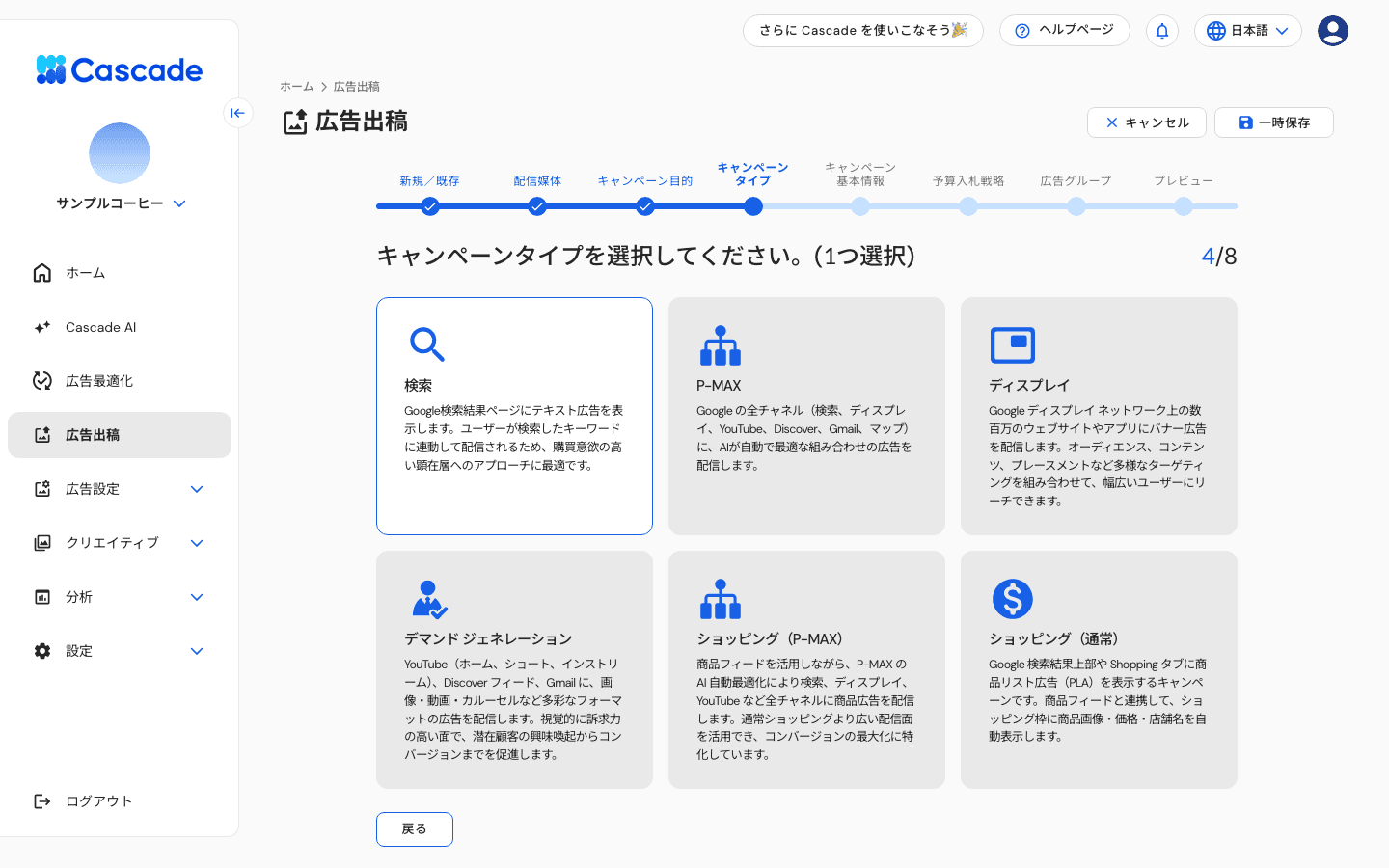Click the question mark help icon

[x=1022, y=31]
